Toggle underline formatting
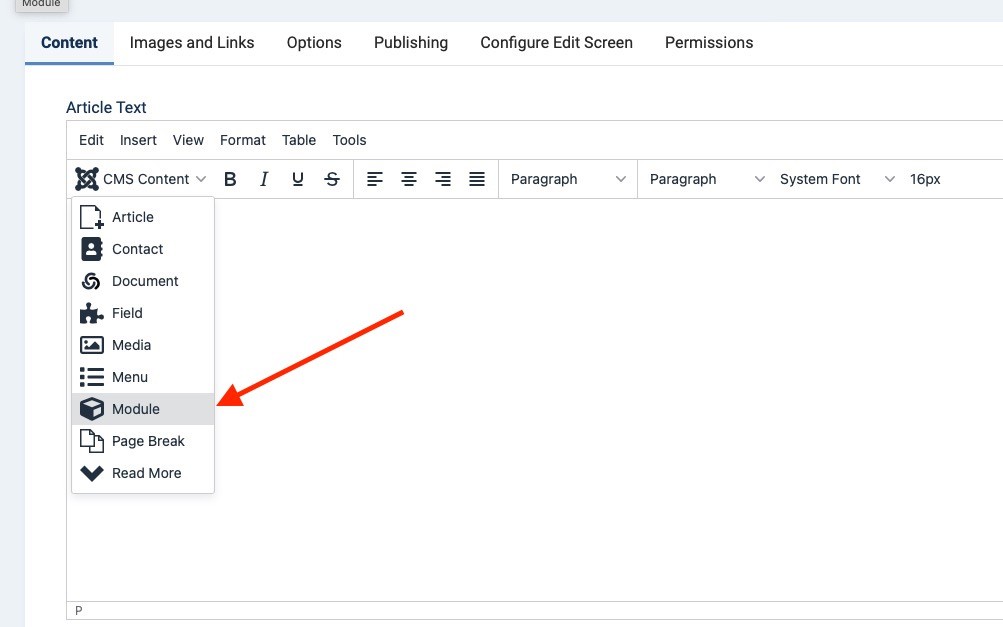The width and height of the screenshot is (1003, 627). [298, 179]
